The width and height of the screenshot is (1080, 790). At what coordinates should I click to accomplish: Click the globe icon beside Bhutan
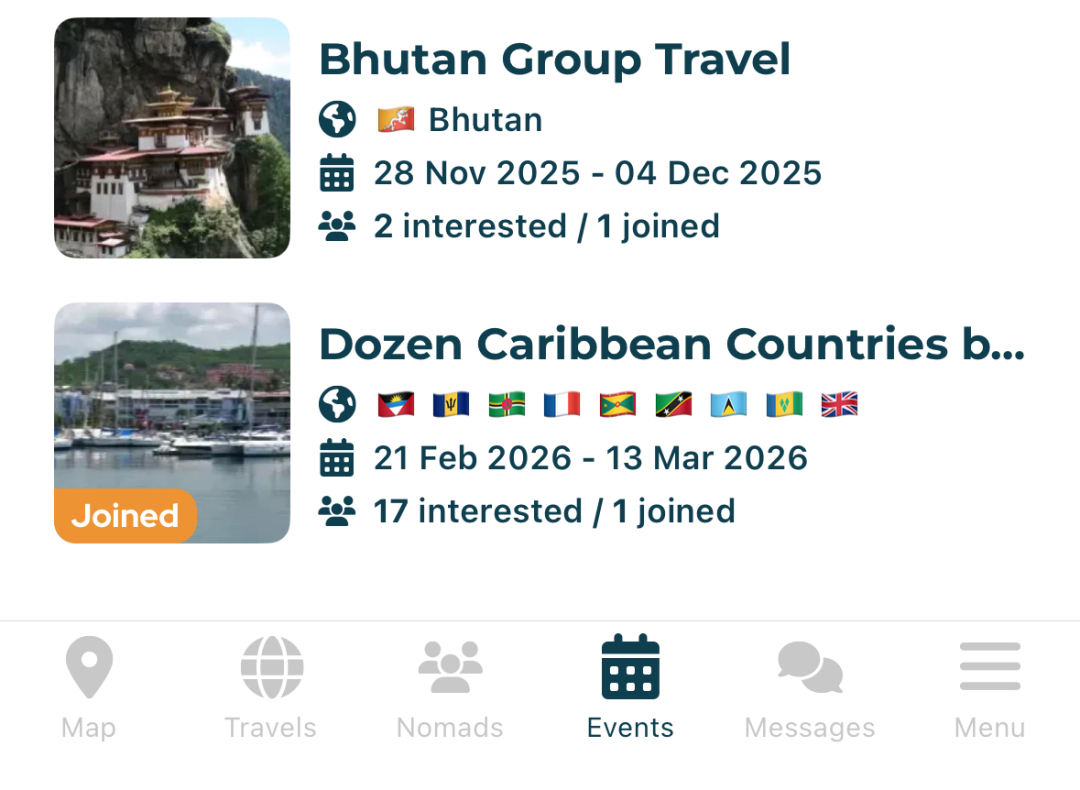(x=337, y=120)
